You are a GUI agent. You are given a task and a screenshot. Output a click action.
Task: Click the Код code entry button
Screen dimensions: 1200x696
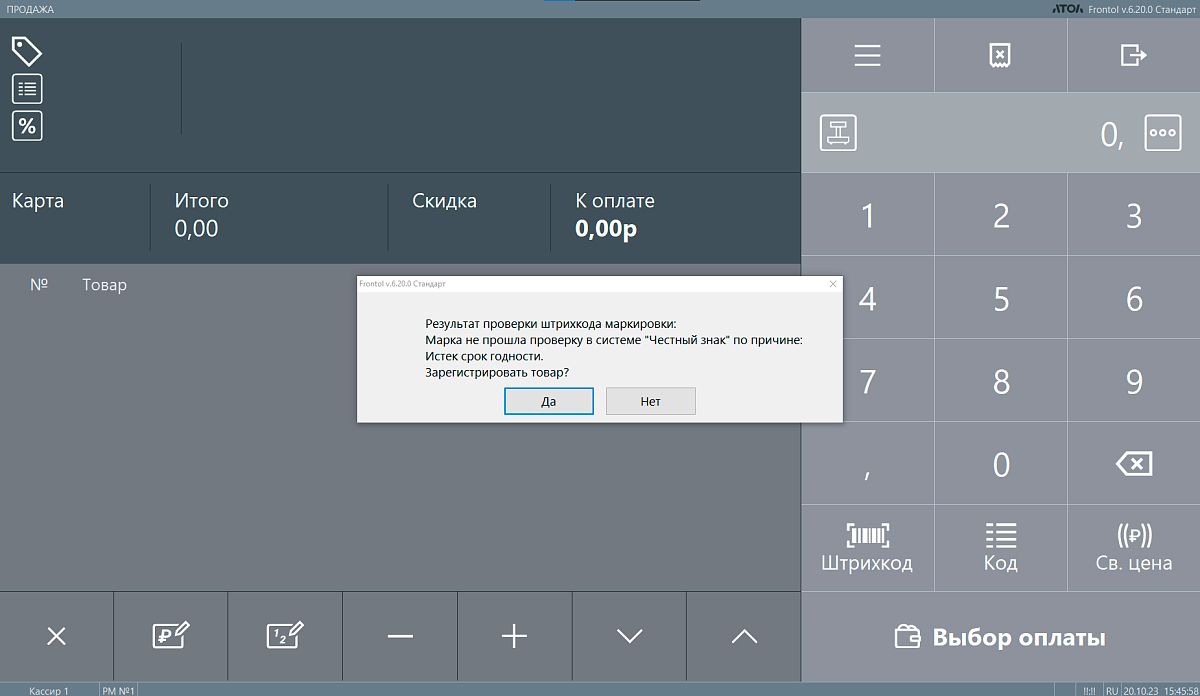point(1000,547)
